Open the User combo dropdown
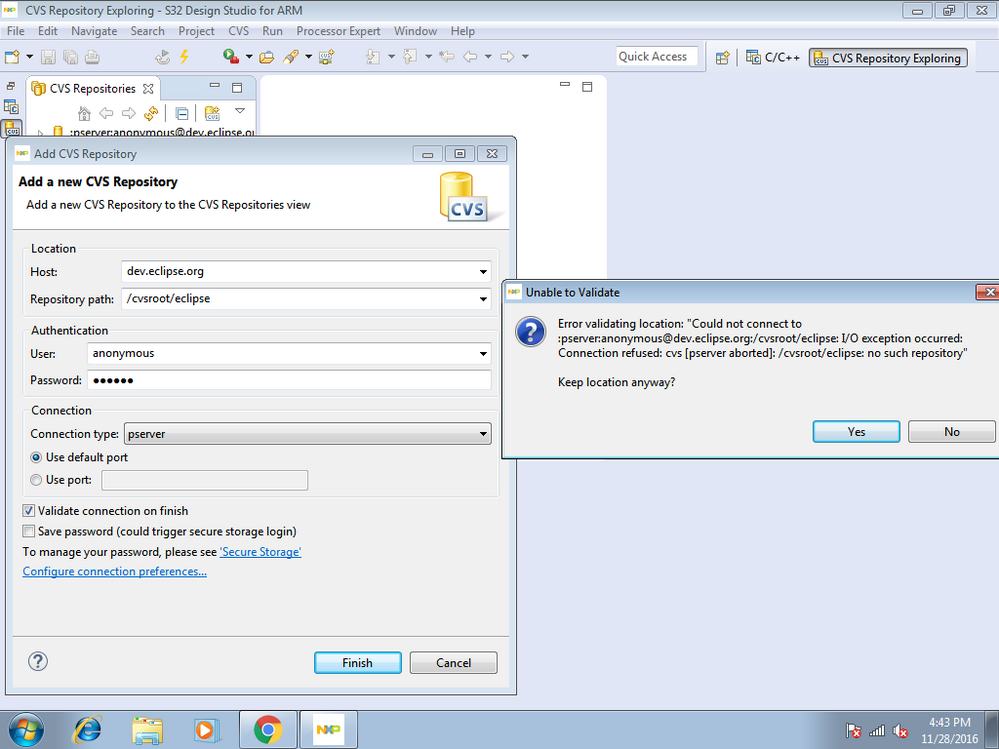 point(483,353)
